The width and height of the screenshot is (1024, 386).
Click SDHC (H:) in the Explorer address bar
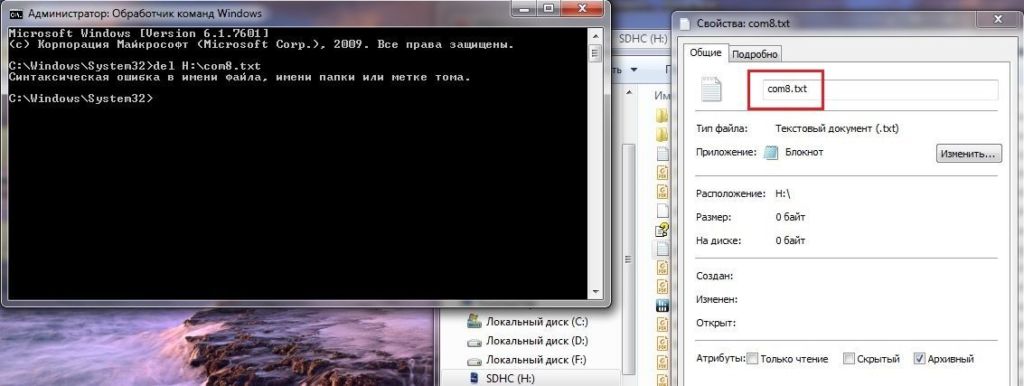tap(643, 39)
